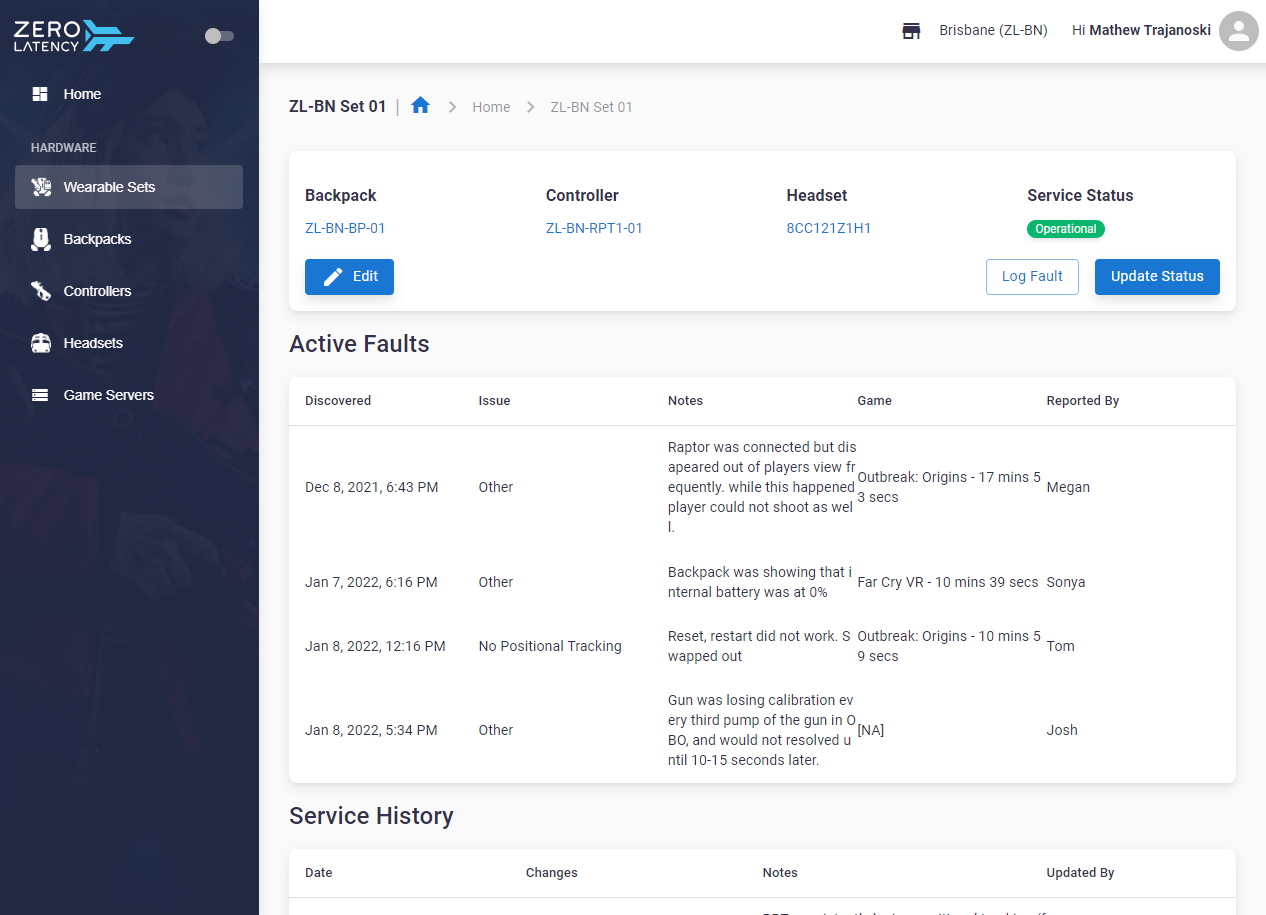Viewport: 1266px width, 915px height.
Task: Select Brisbane (ZL-BN) venue label
Action: pyautogui.click(x=993, y=31)
